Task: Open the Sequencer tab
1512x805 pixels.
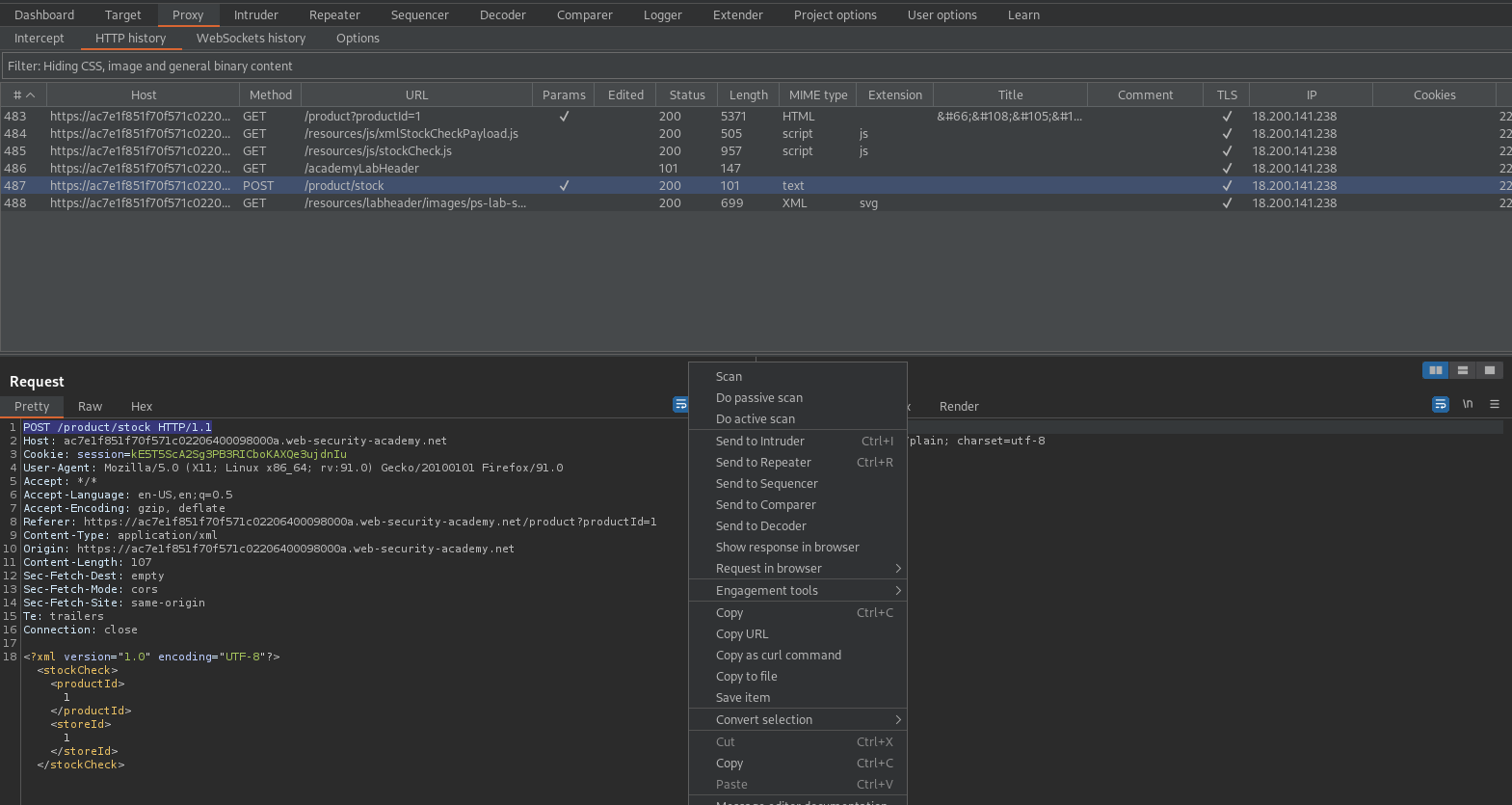Action: [x=420, y=14]
